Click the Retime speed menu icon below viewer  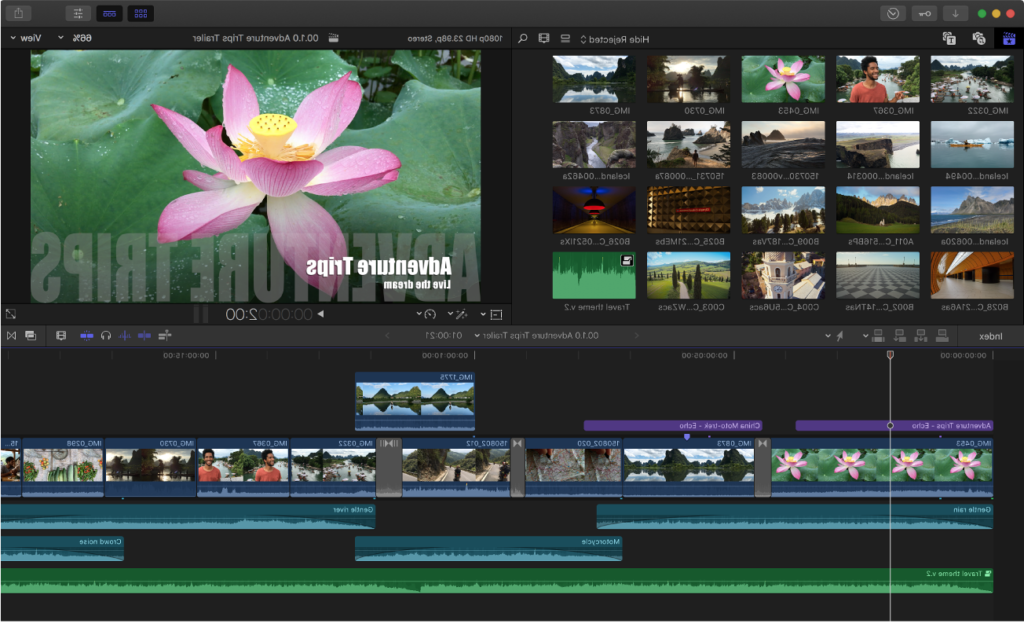coord(430,314)
